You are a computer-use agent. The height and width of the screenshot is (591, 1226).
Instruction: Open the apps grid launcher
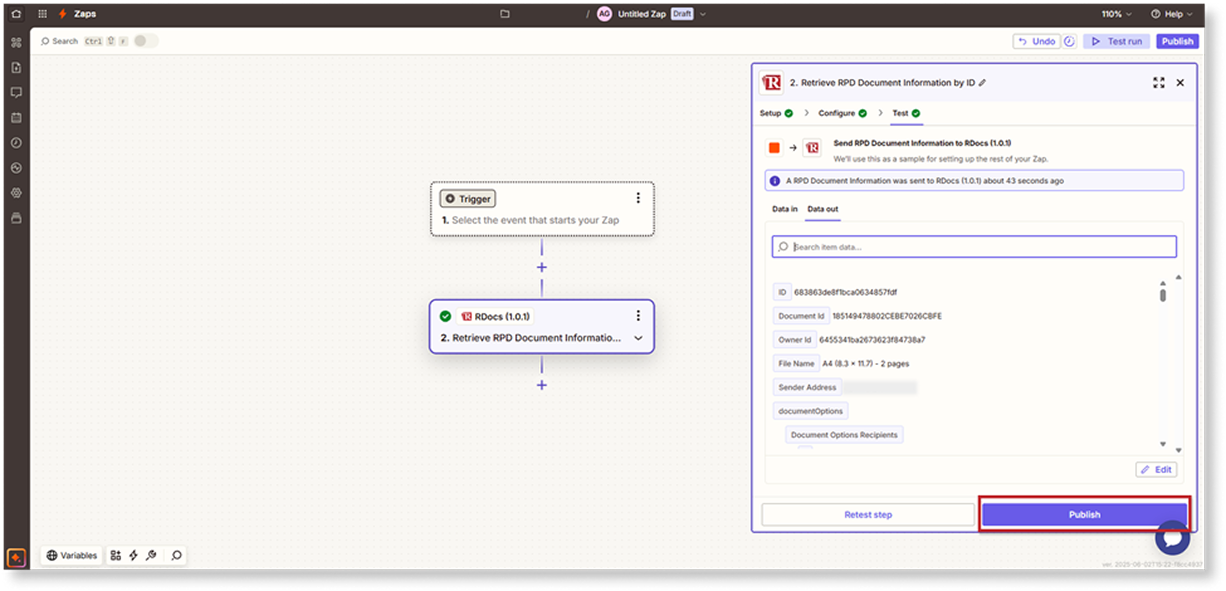(42, 14)
